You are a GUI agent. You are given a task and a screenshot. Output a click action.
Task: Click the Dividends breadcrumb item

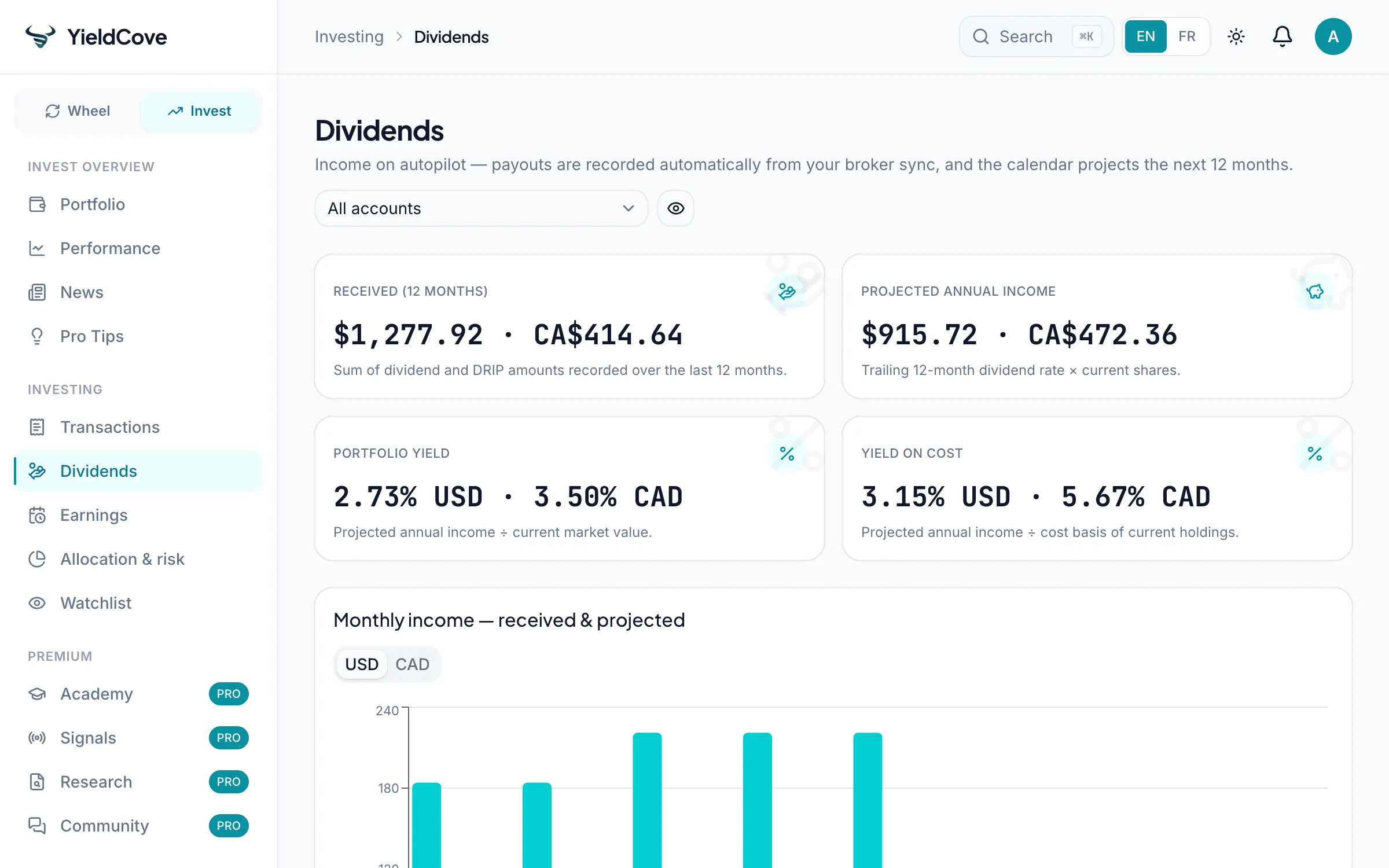451,36
